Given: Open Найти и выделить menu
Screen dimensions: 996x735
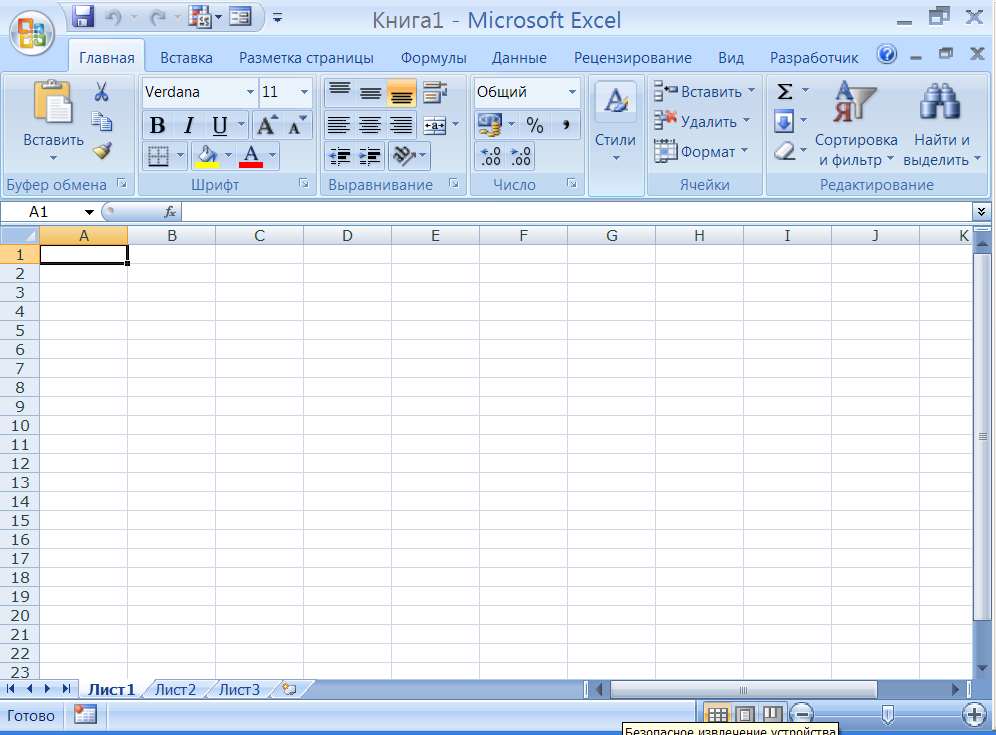Looking at the screenshot, I should 942,124.
